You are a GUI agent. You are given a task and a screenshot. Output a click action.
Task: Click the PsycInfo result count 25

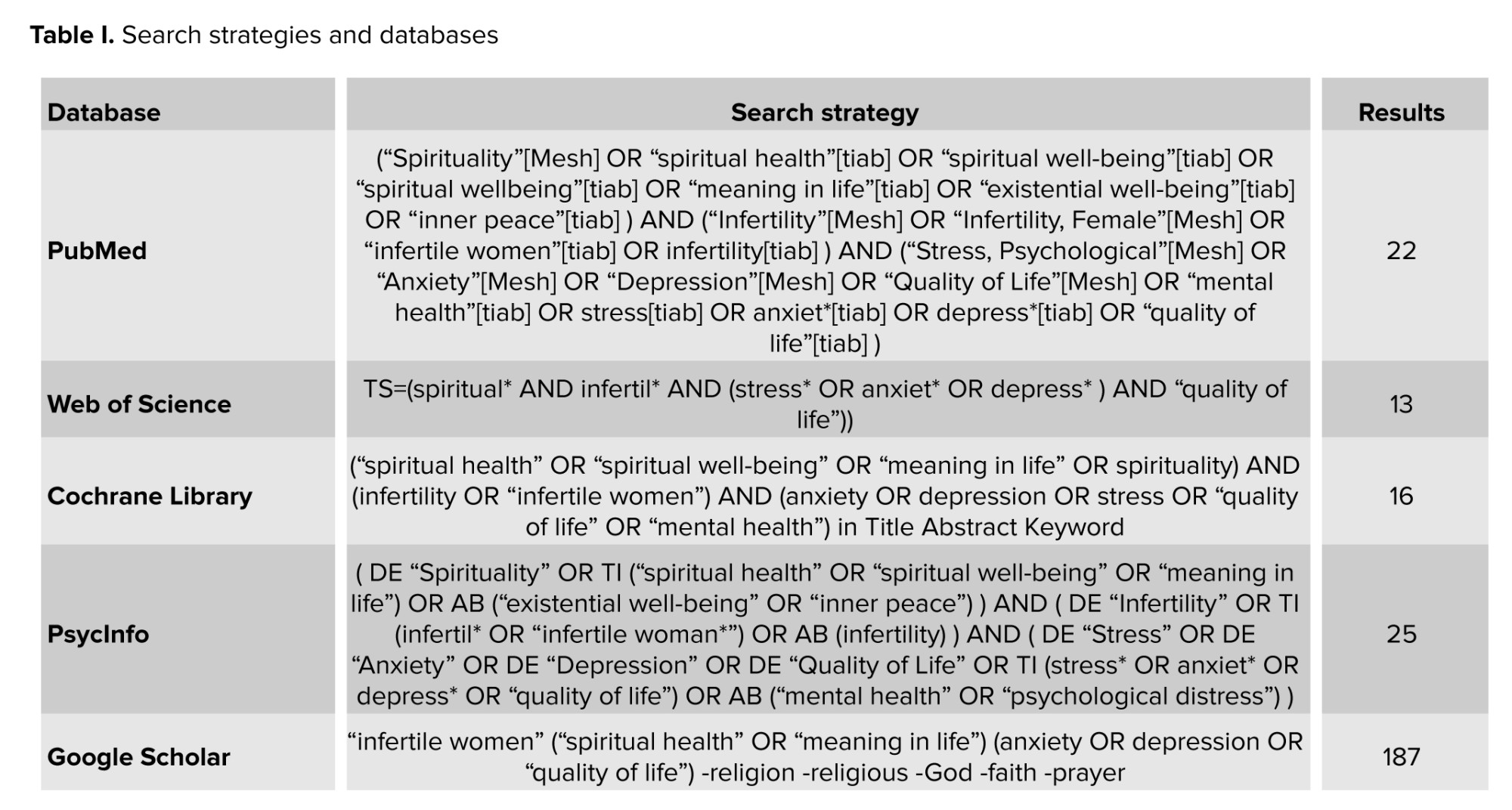click(1401, 634)
